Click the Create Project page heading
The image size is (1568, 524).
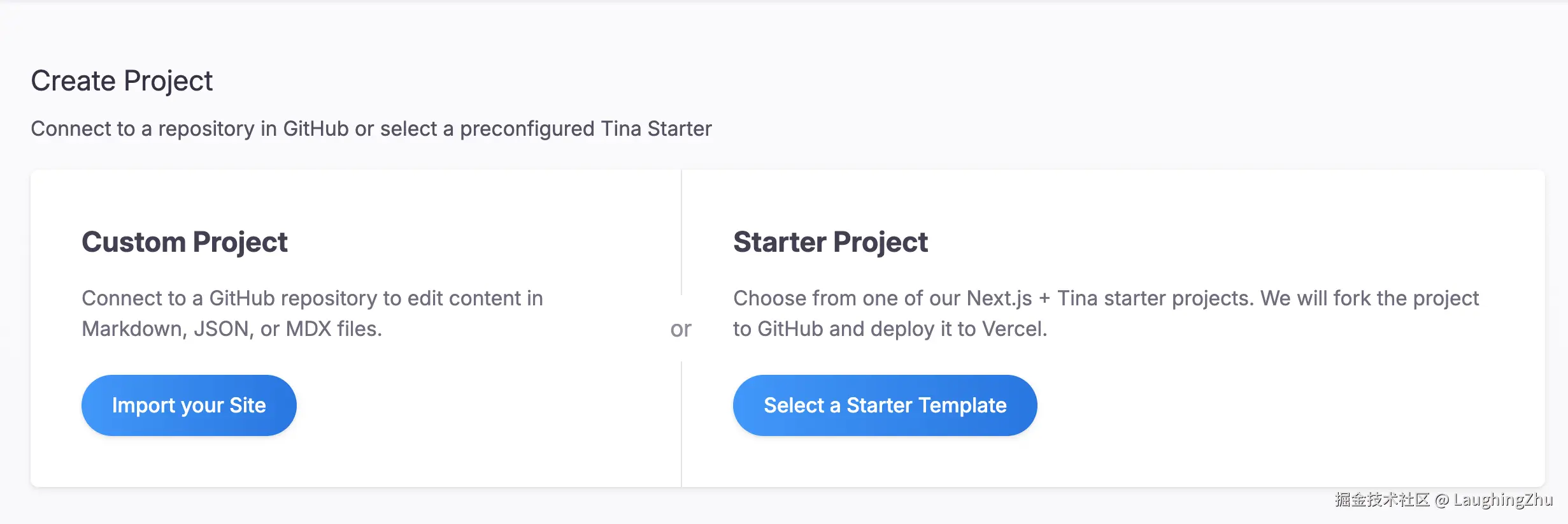tap(122, 81)
